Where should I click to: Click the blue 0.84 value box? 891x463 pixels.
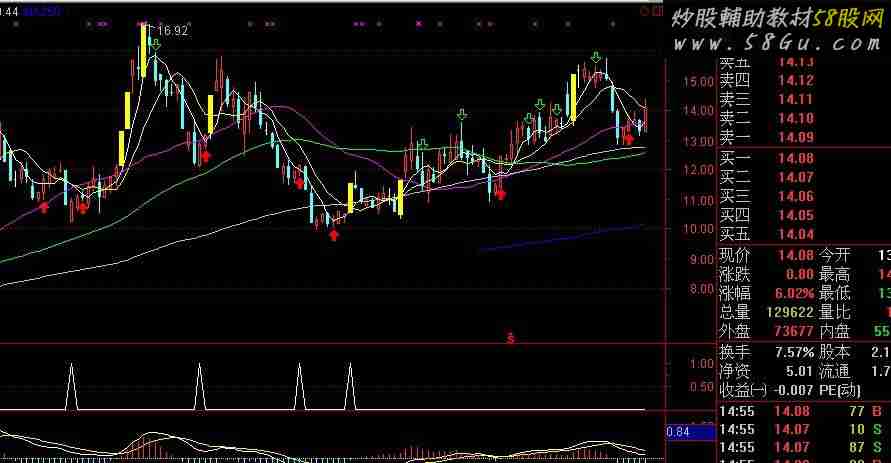pyautogui.click(x=679, y=432)
